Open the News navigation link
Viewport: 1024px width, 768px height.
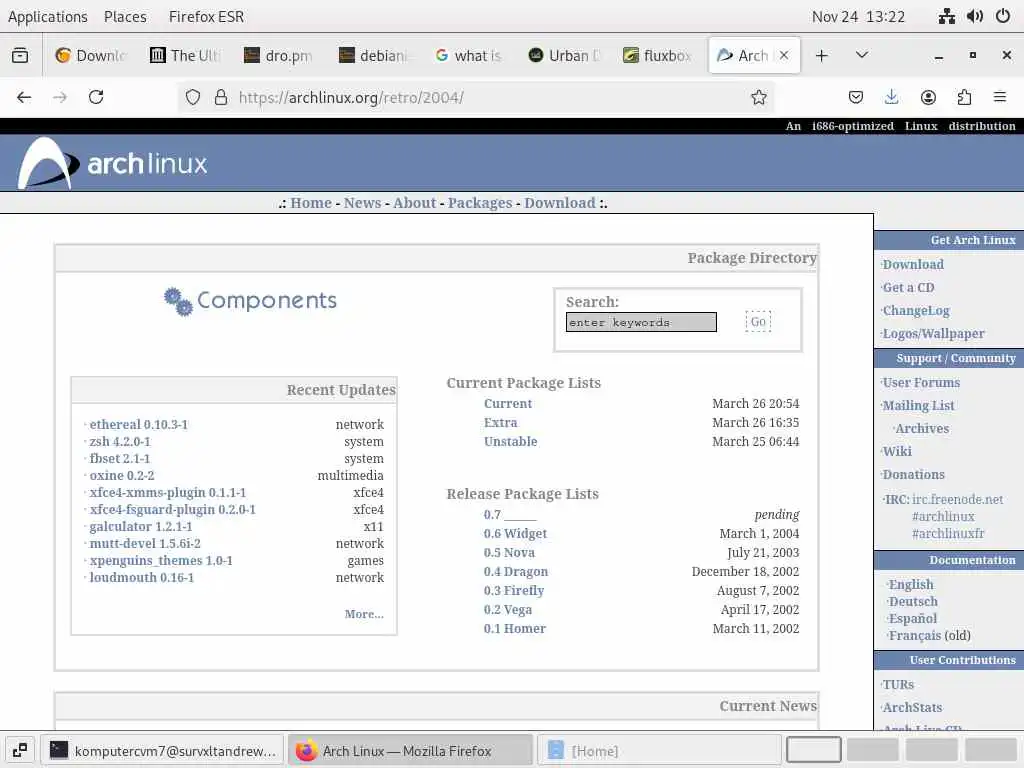(x=362, y=203)
